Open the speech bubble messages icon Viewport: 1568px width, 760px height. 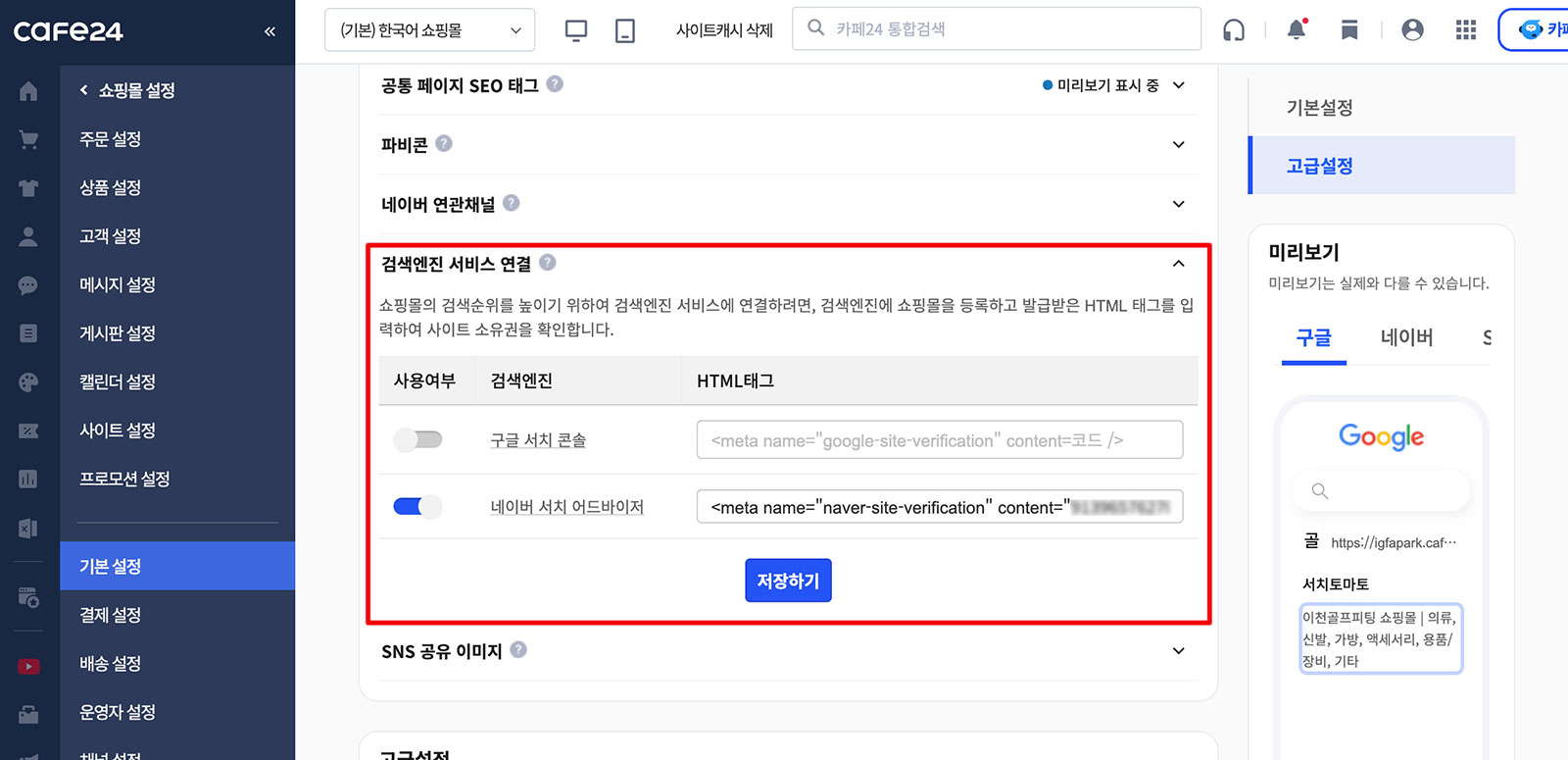coord(28,285)
